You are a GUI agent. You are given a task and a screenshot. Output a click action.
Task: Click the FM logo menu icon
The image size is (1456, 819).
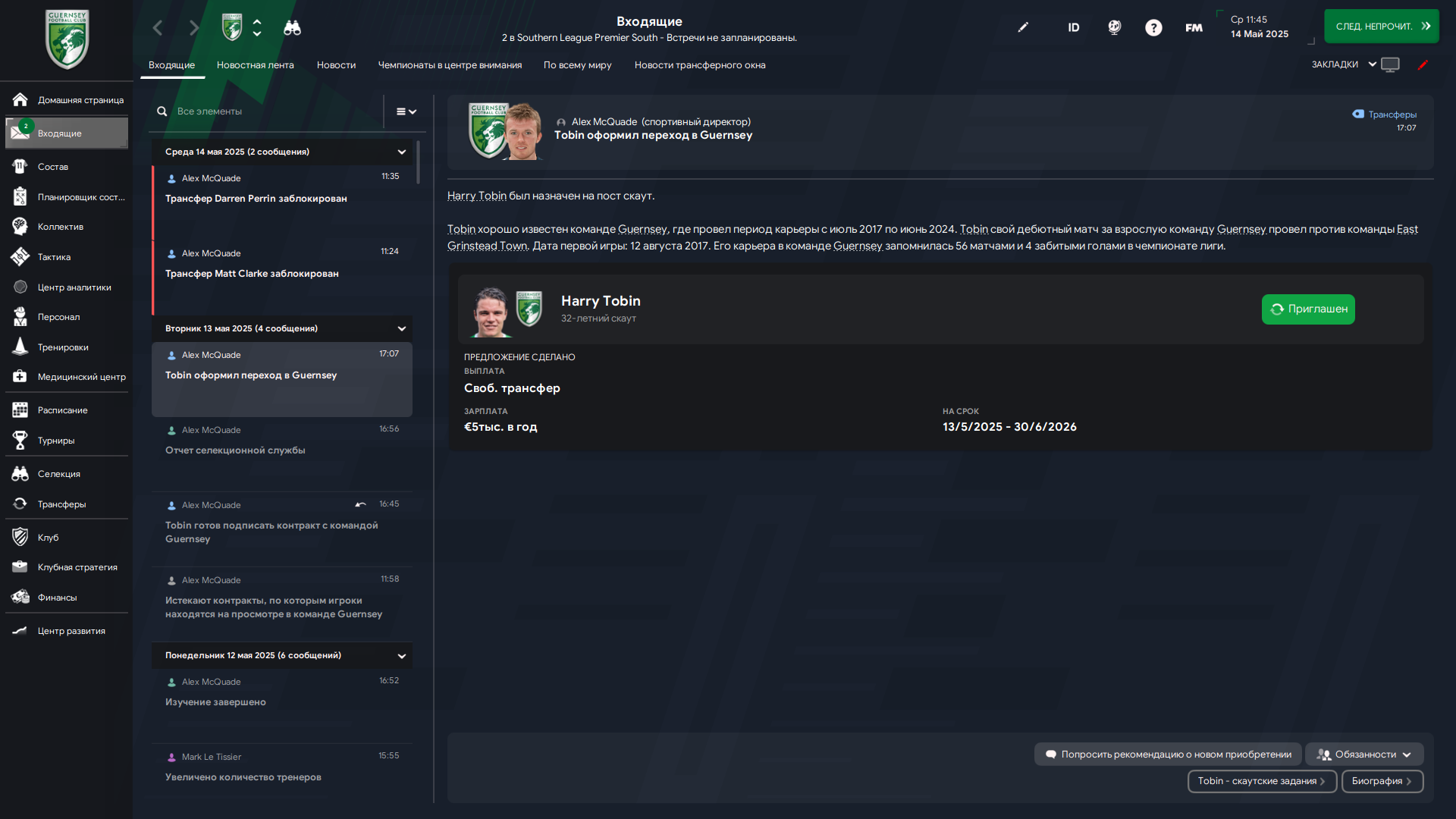pyautogui.click(x=1194, y=27)
